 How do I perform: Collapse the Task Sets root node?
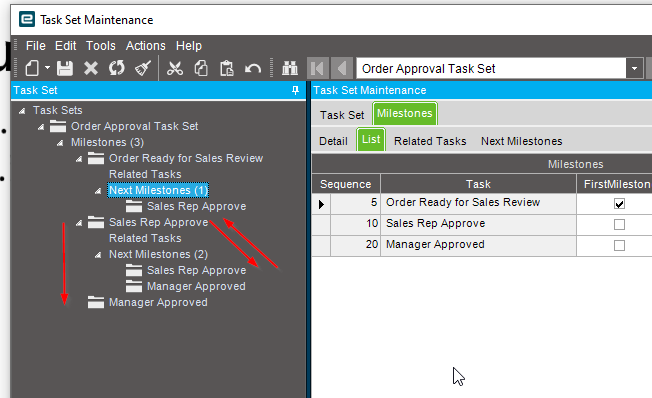(22, 111)
